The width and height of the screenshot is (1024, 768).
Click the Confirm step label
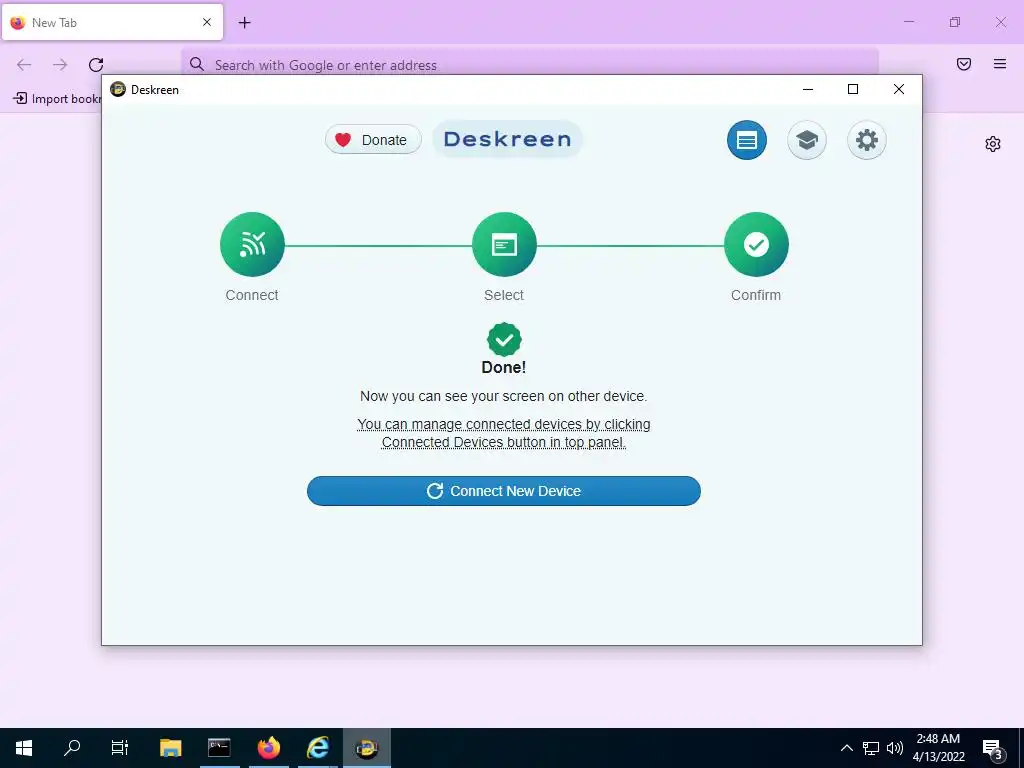(x=756, y=295)
